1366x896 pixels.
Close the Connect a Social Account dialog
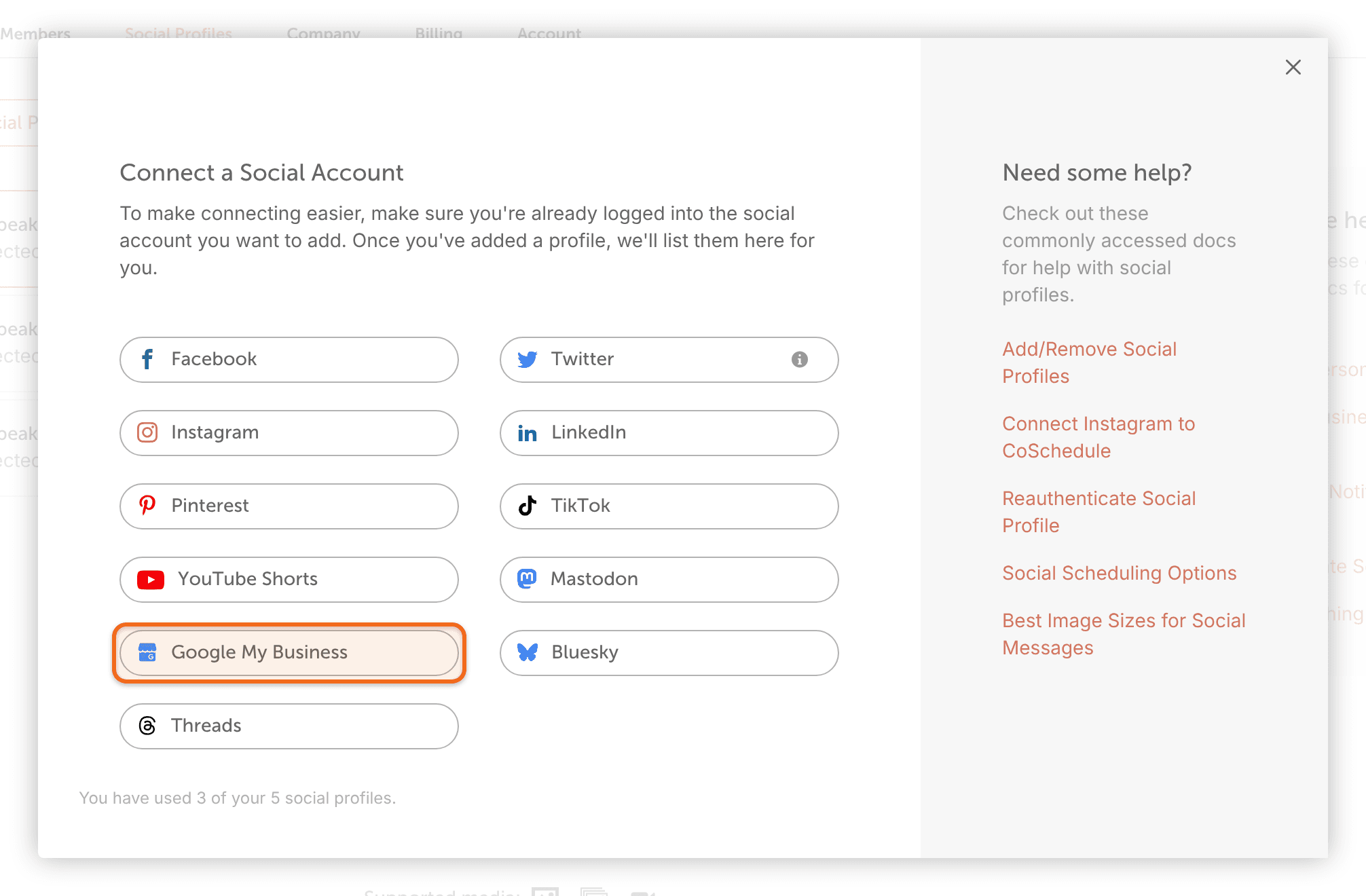click(1293, 67)
